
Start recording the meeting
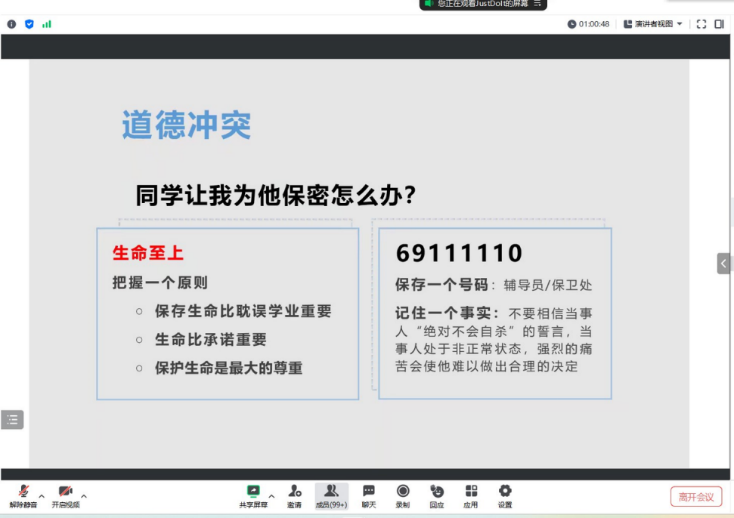(403, 492)
